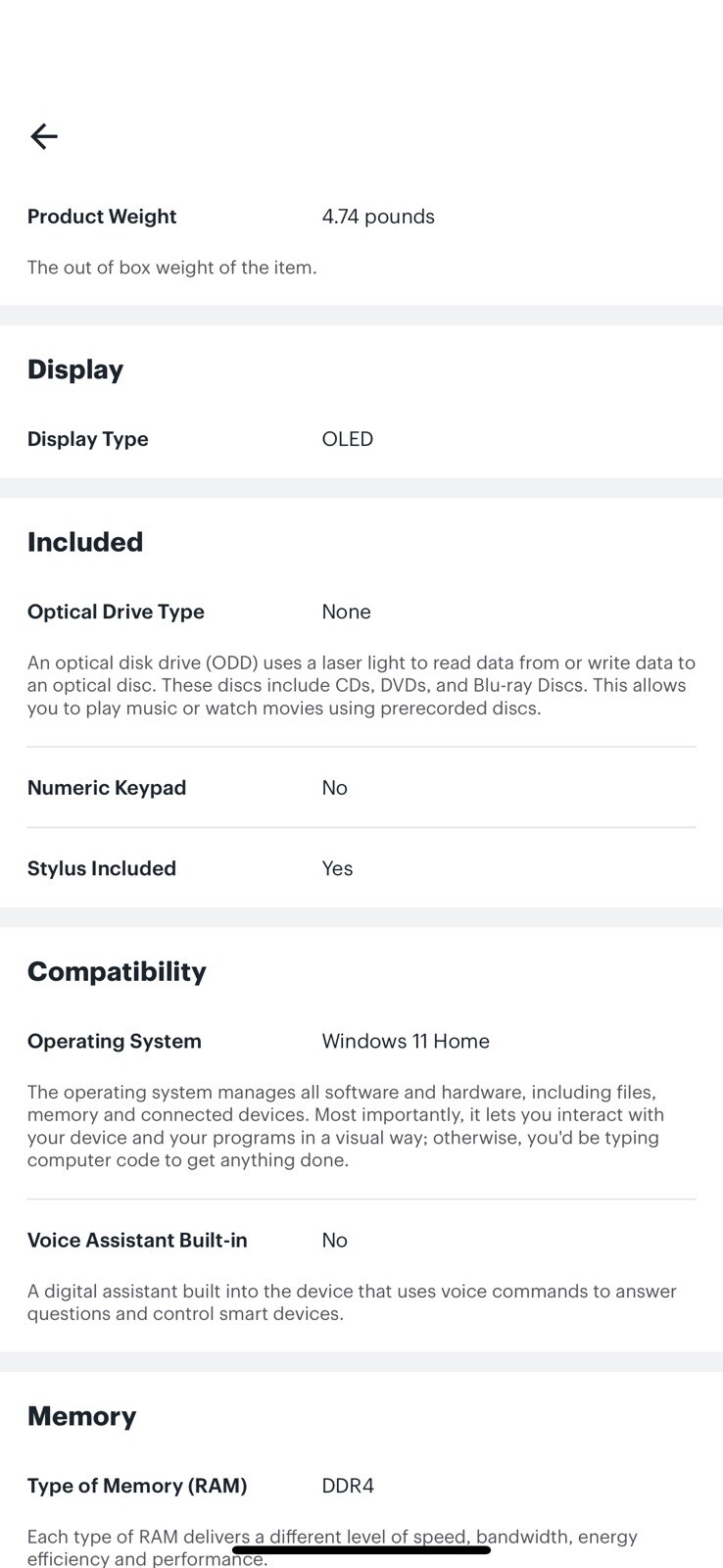Select the OLED value text
This screenshot has width=723, height=1568.
click(x=348, y=439)
